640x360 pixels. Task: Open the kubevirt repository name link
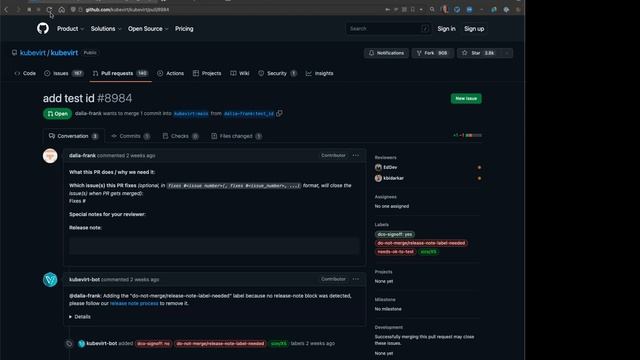pos(64,53)
